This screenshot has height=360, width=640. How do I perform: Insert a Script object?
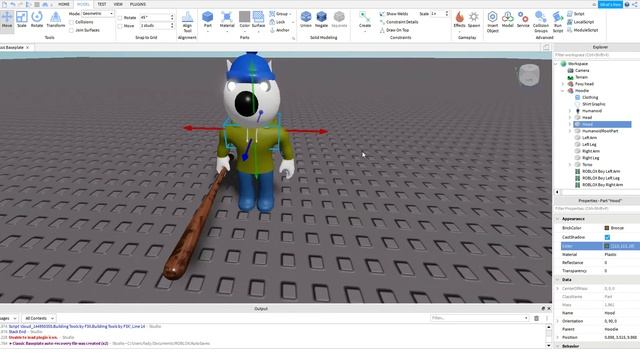coord(576,14)
